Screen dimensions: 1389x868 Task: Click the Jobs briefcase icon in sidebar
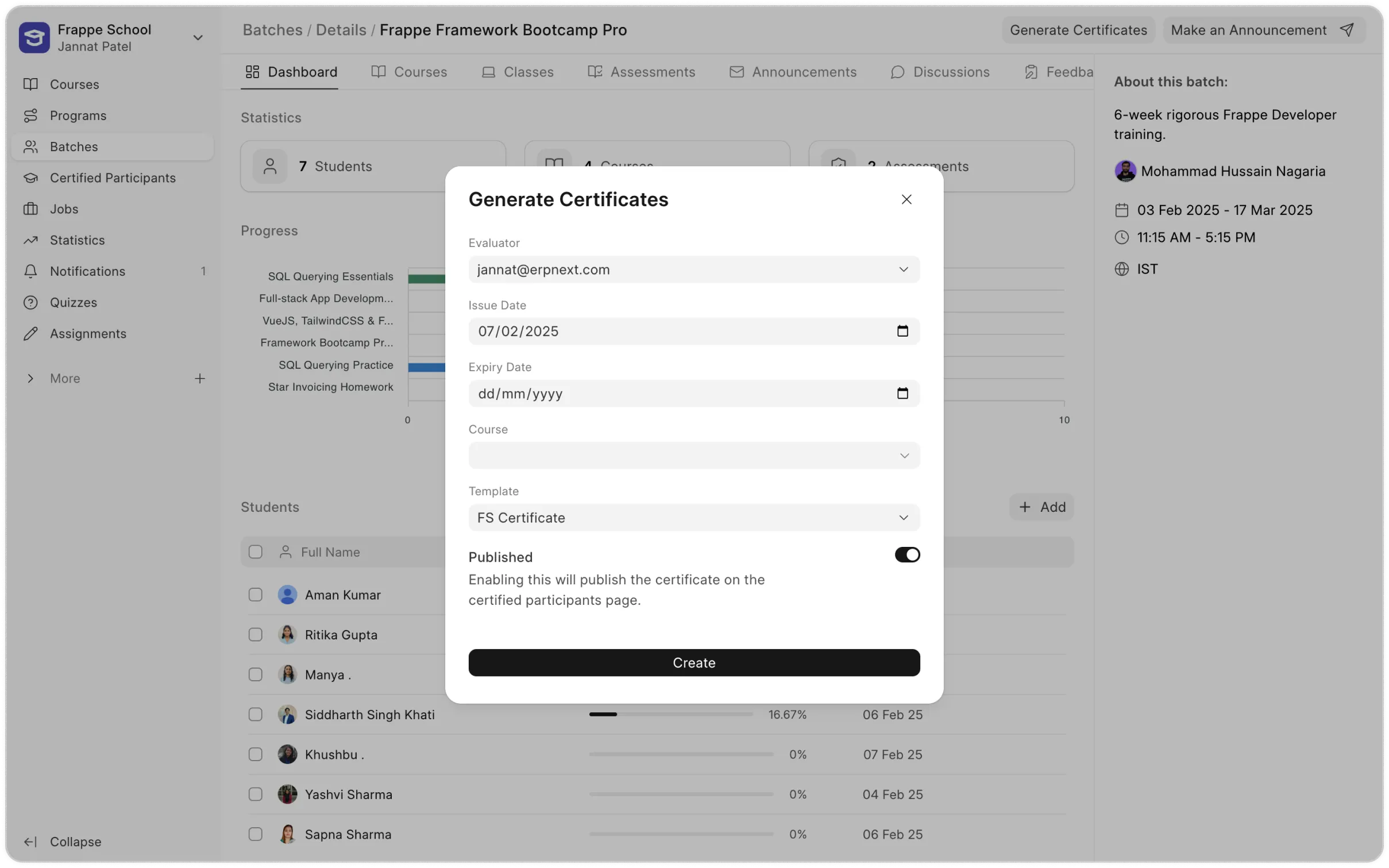tap(30, 209)
